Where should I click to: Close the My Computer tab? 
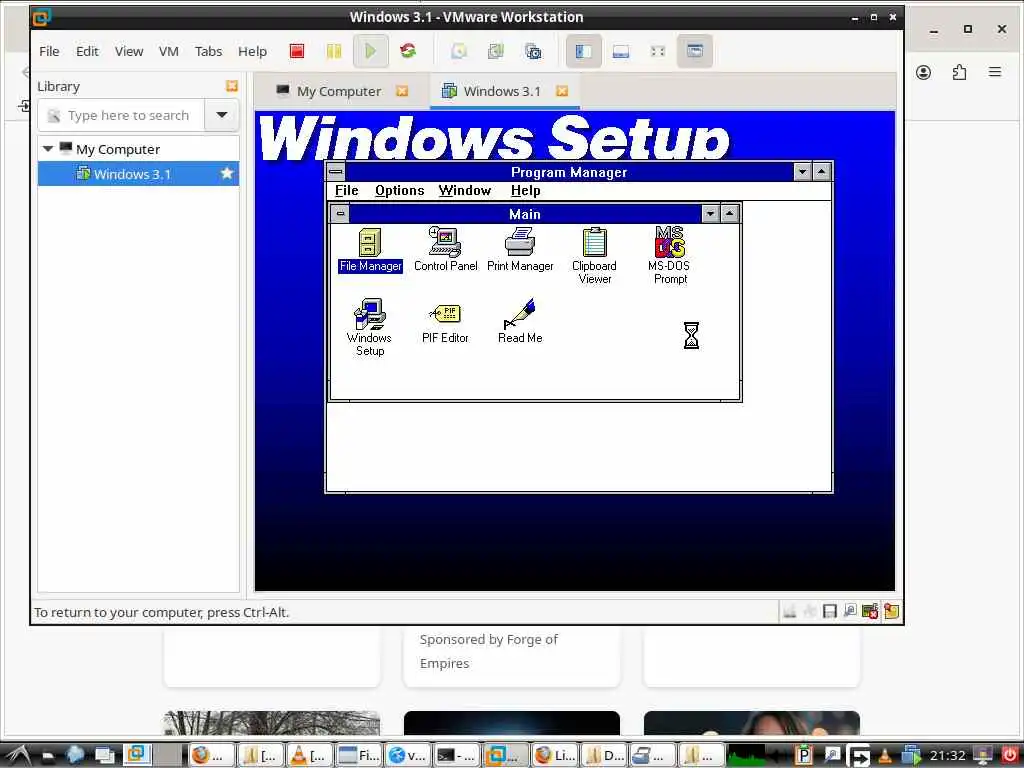402,91
